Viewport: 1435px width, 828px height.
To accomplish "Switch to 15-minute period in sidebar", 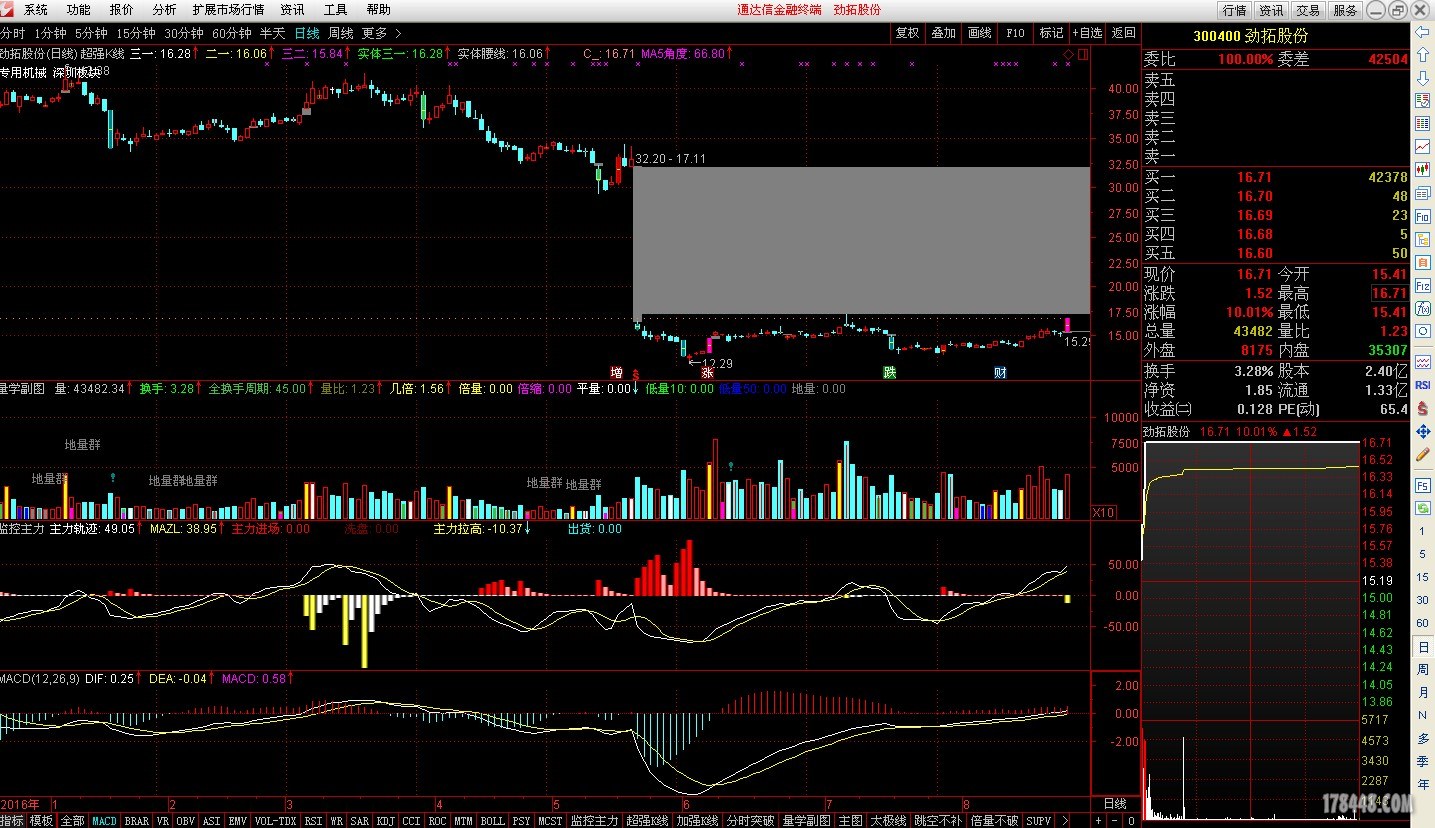I will pyautogui.click(x=1422, y=577).
